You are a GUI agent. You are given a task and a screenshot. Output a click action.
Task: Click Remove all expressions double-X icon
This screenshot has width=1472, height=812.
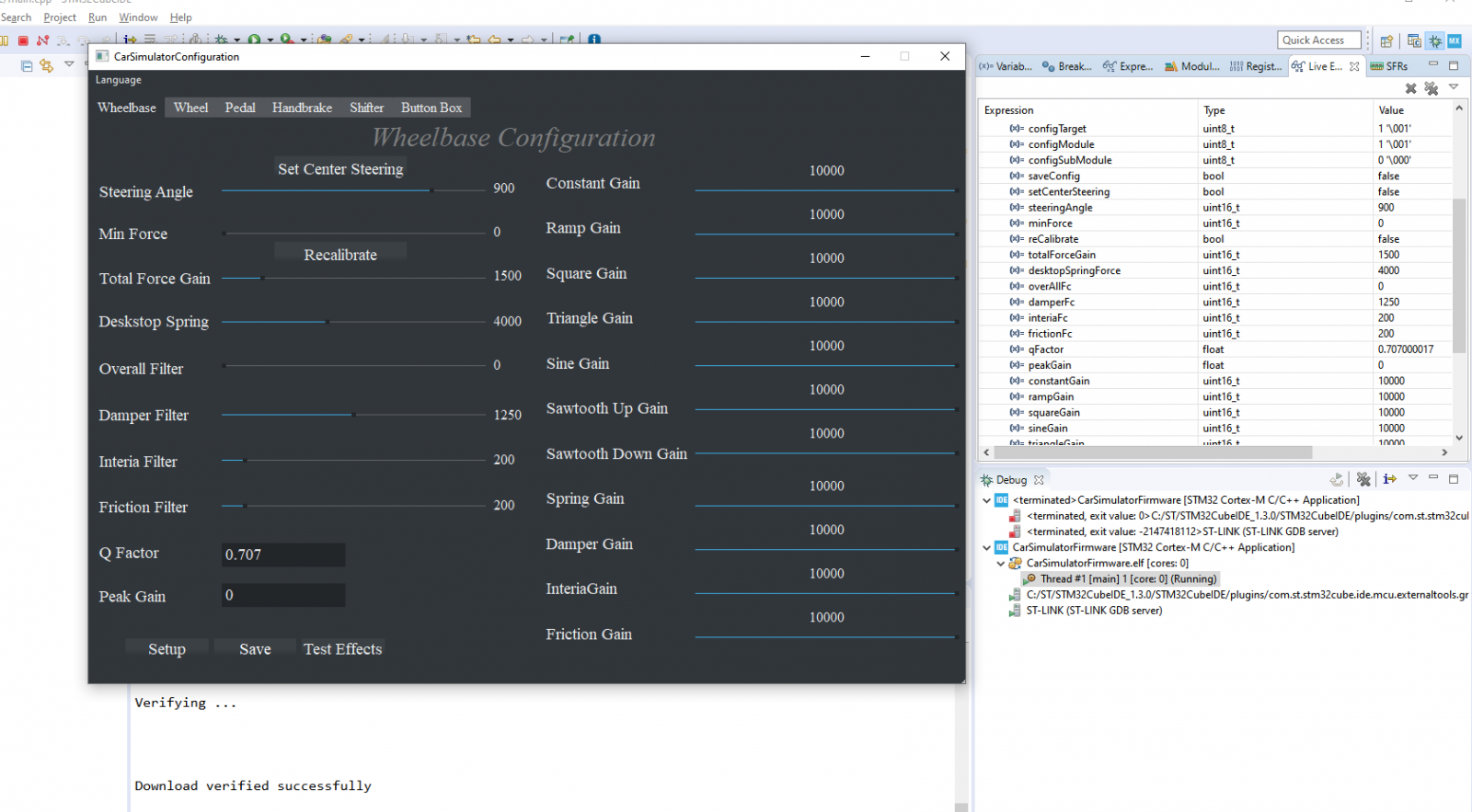(1432, 88)
